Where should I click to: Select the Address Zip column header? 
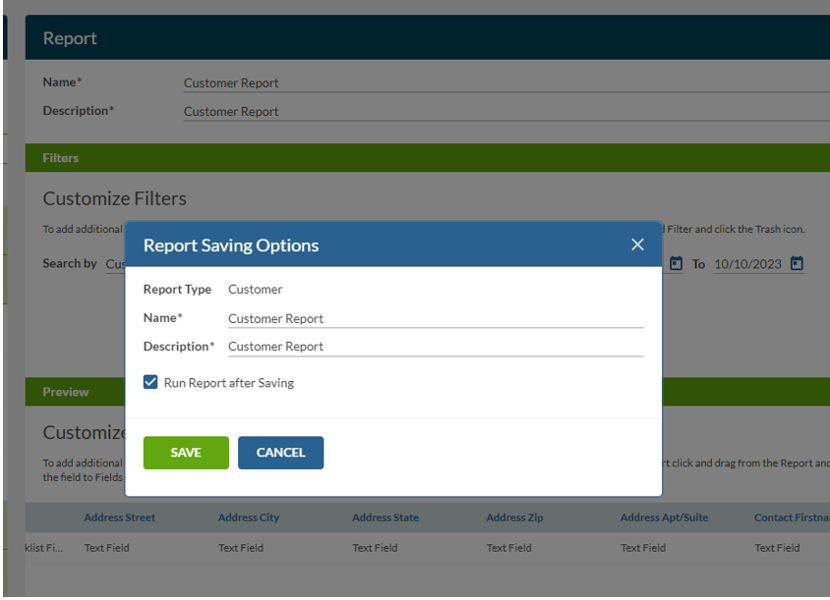tap(514, 517)
